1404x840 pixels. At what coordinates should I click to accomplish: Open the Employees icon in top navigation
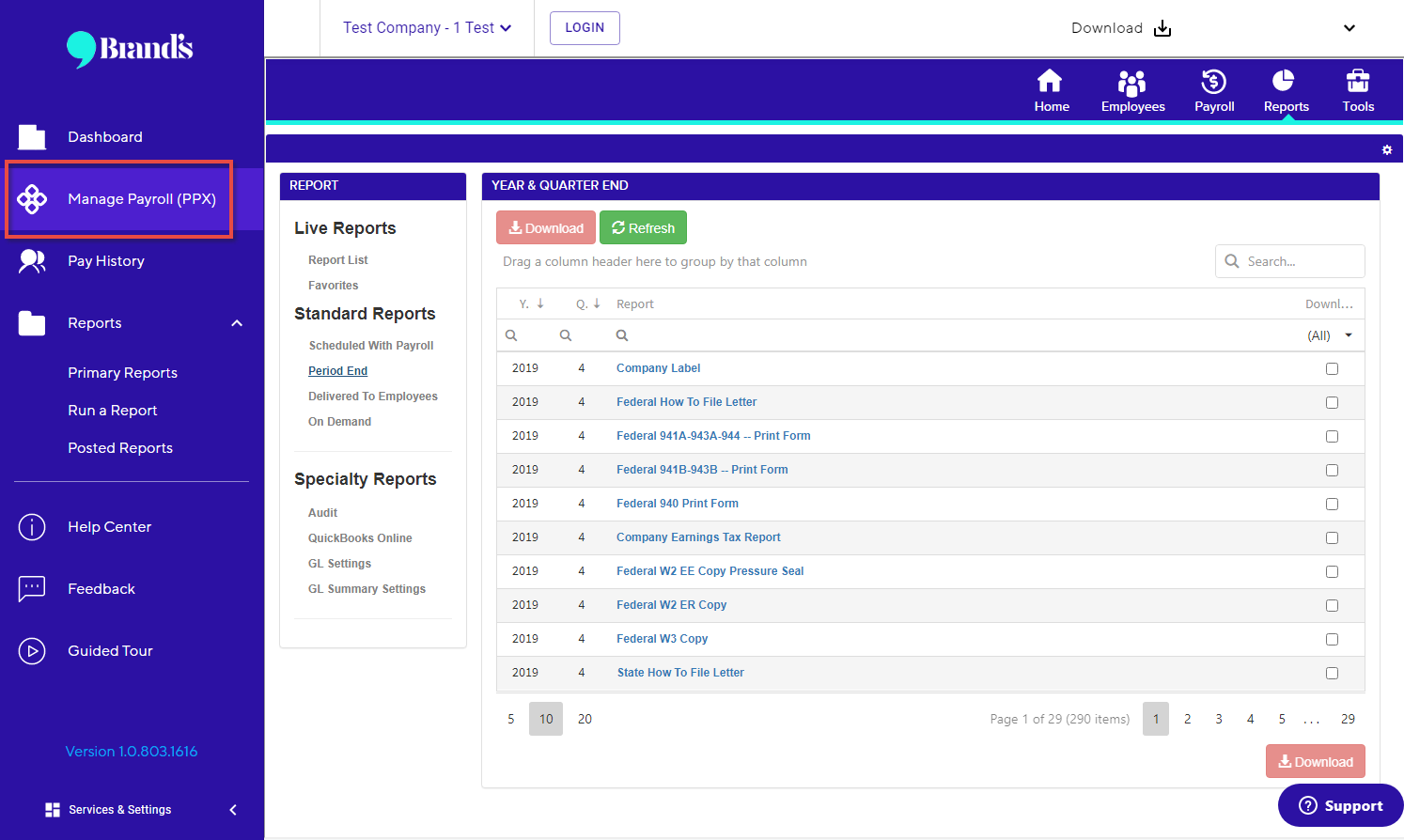(x=1132, y=83)
